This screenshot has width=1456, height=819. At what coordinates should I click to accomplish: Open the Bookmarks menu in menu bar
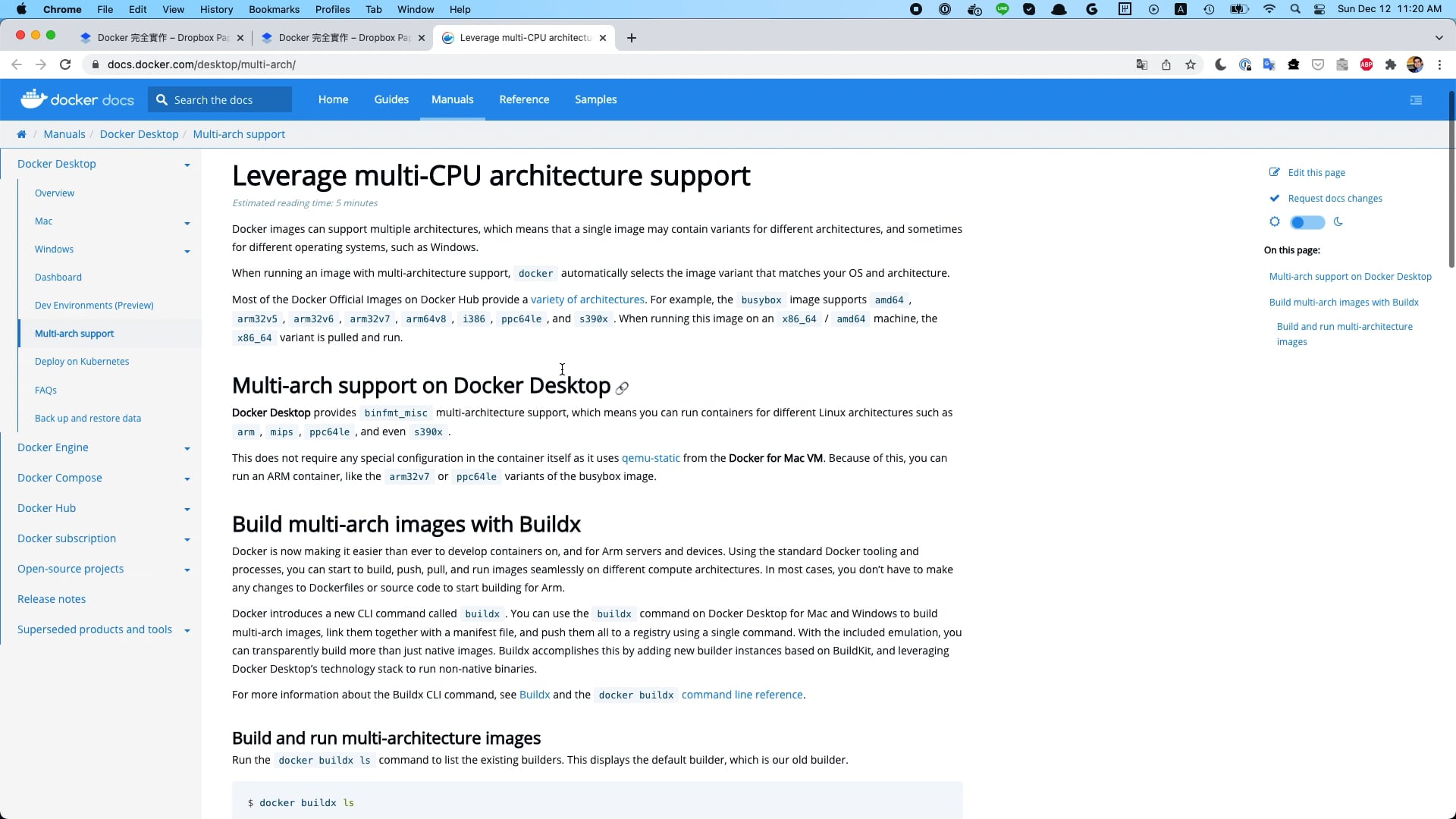coord(274,9)
